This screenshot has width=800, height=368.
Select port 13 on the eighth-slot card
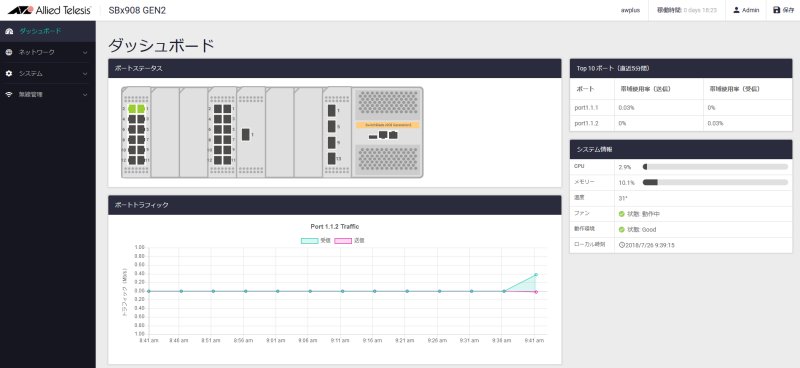[x=332, y=158]
